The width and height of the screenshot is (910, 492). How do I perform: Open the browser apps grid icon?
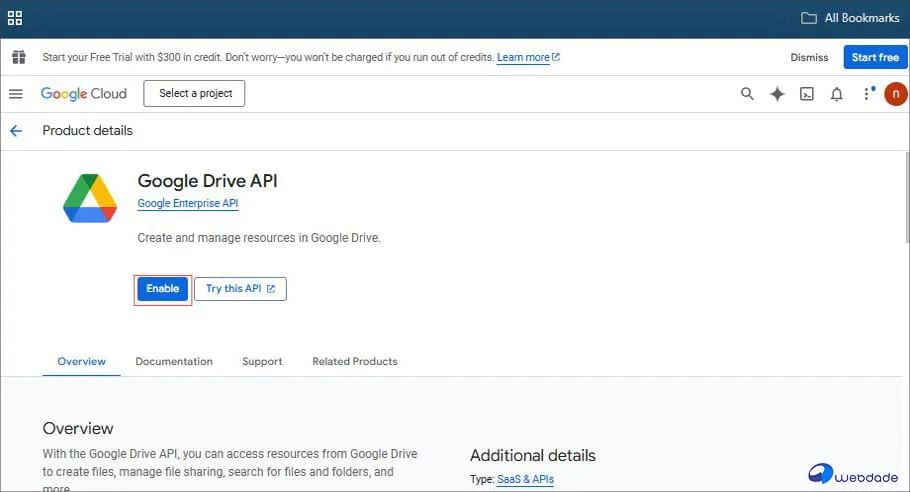15,18
